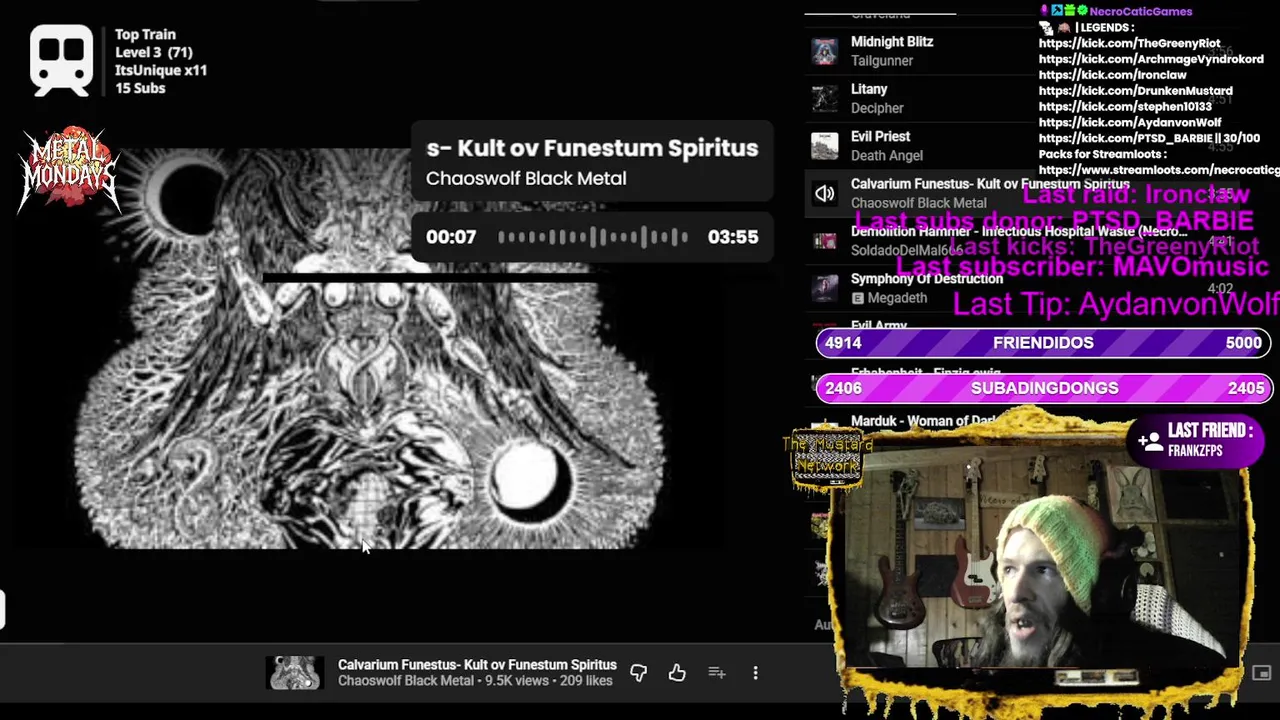1280x720 pixels.
Task: Dislike the current song with thumbs-down
Action: point(638,673)
